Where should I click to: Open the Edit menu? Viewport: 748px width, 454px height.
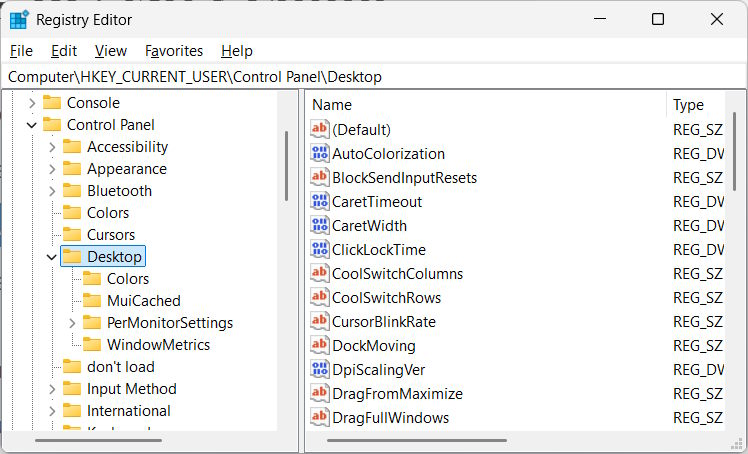(x=64, y=51)
